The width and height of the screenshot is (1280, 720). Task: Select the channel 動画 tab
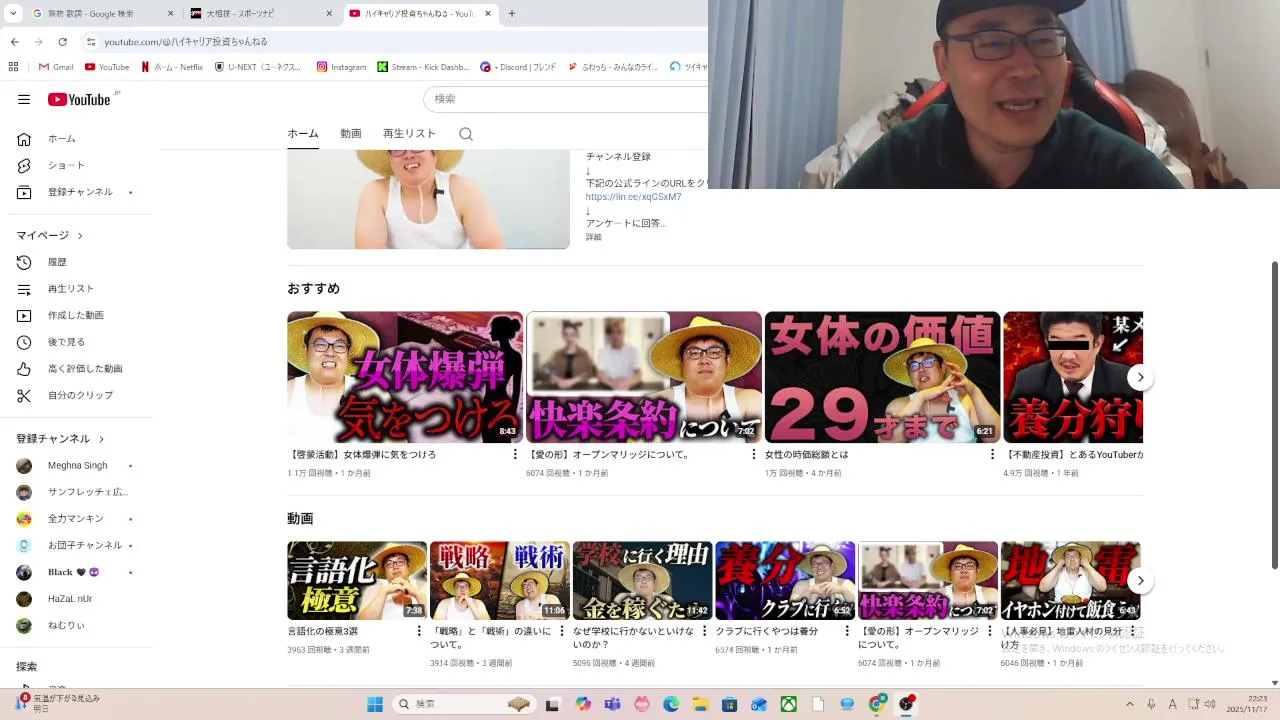350,134
